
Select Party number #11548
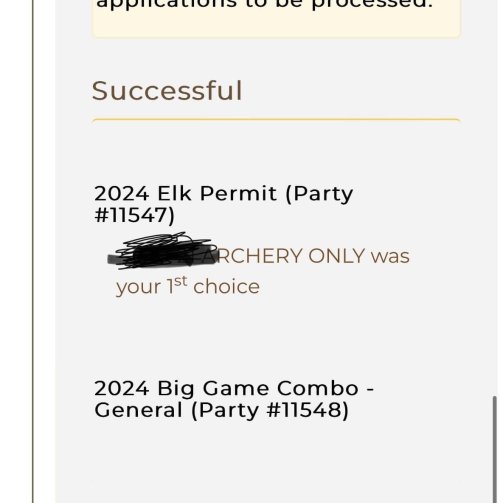(x=307, y=410)
